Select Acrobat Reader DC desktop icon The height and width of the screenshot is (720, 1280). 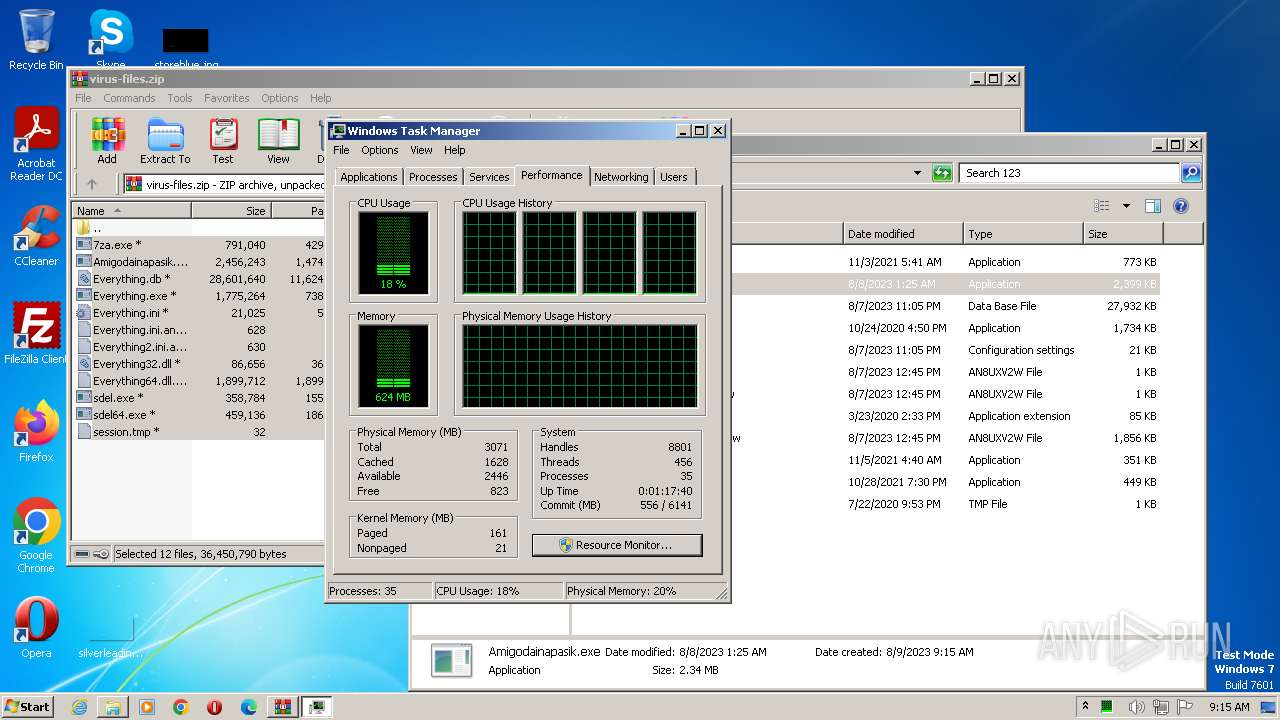pyautogui.click(x=36, y=145)
